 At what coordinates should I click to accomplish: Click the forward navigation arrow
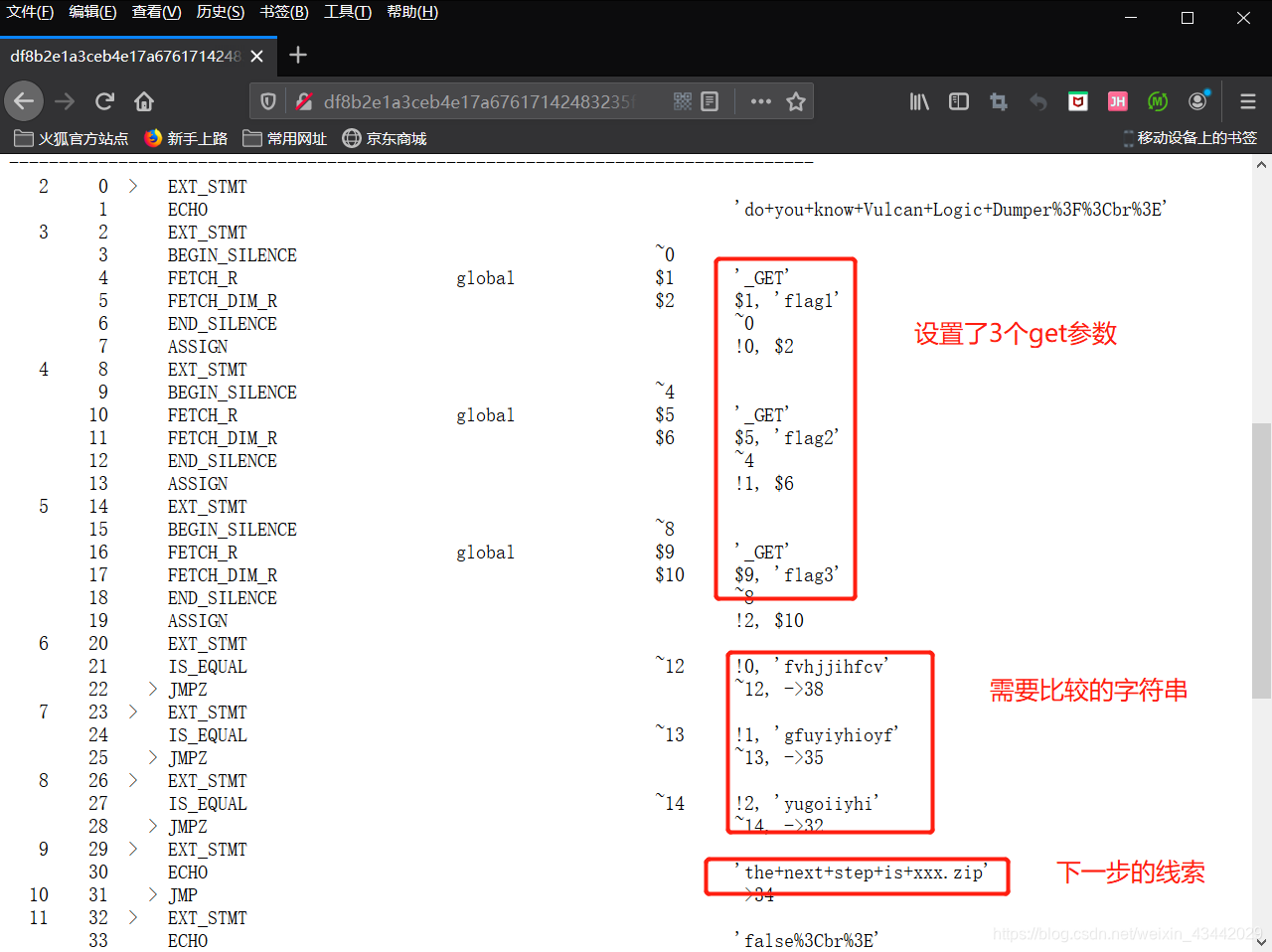(65, 101)
